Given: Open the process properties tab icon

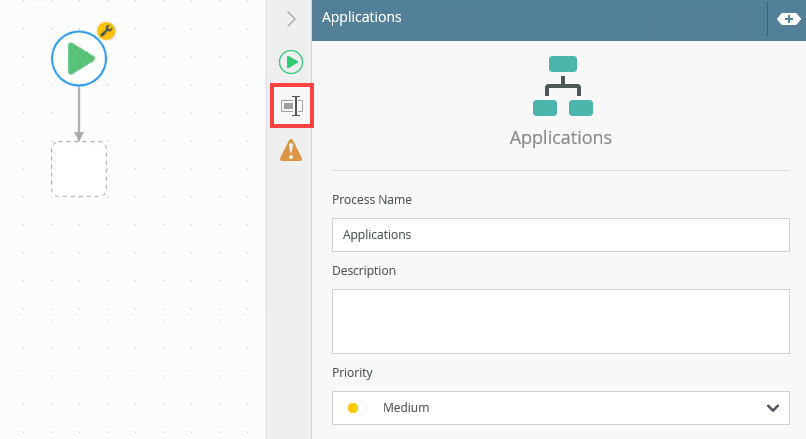Looking at the screenshot, I should pyautogui.click(x=291, y=106).
